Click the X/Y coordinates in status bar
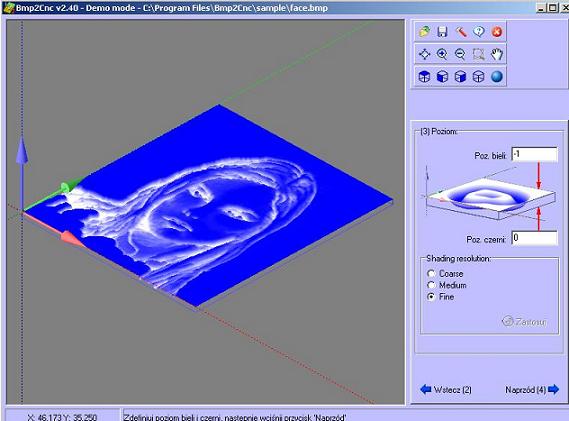Viewport: 569px width, 421px height. [x=62, y=417]
